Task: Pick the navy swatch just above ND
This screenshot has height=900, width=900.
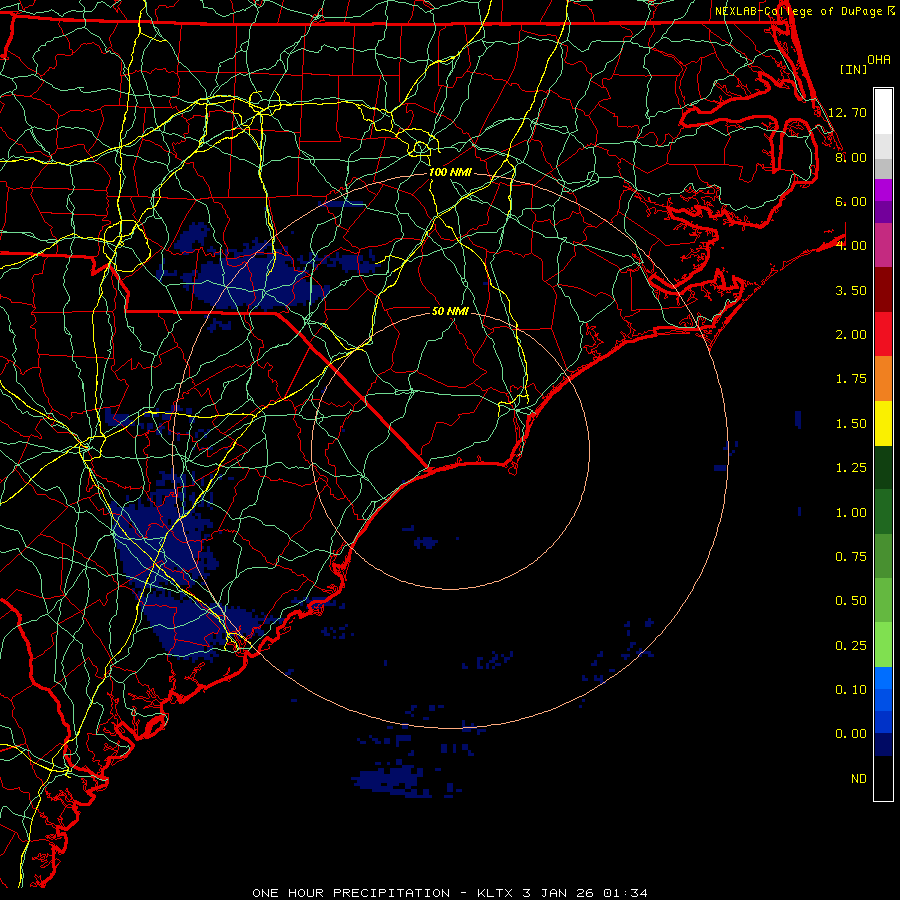Action: (x=883, y=744)
